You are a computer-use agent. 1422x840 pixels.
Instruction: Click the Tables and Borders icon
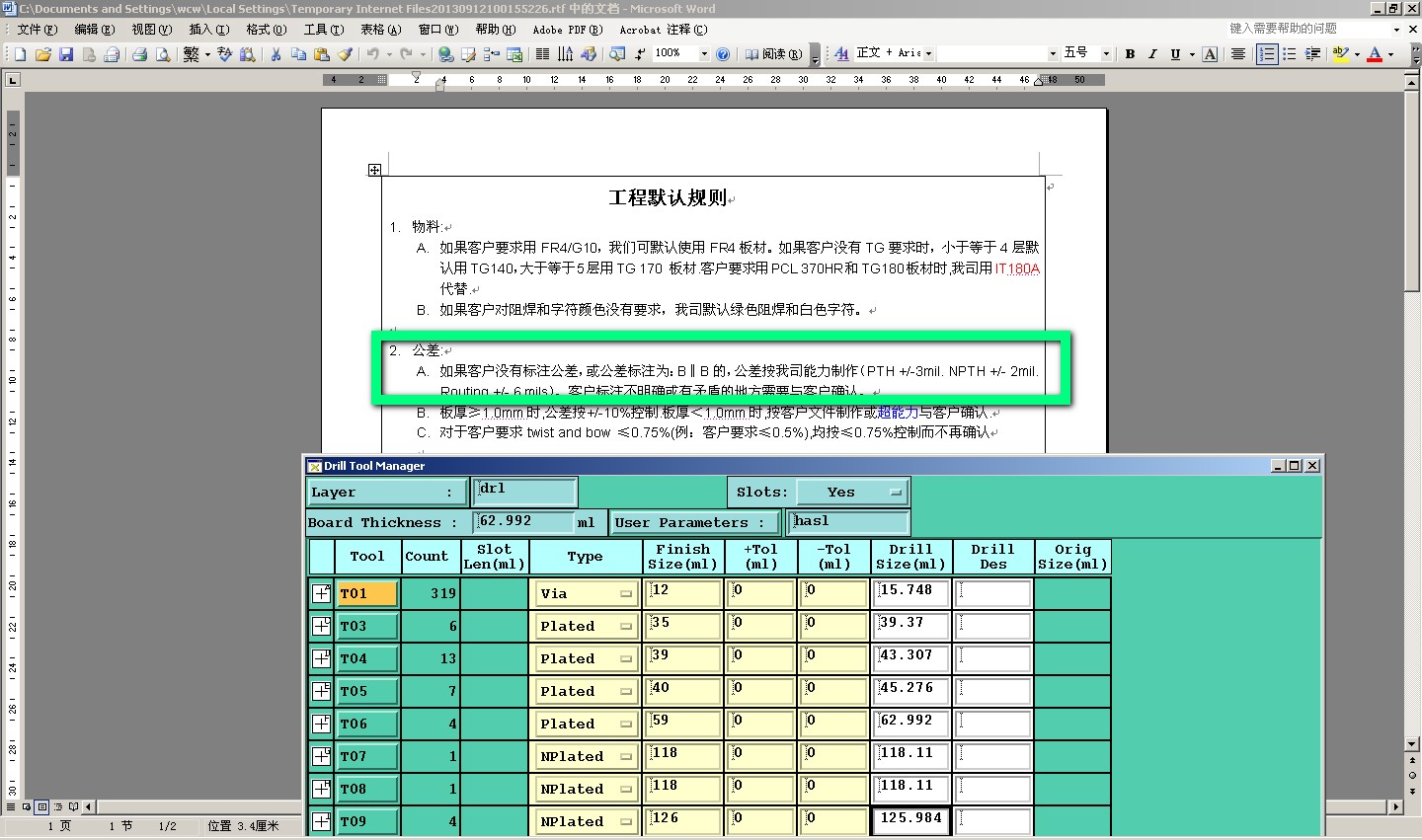pos(468,54)
